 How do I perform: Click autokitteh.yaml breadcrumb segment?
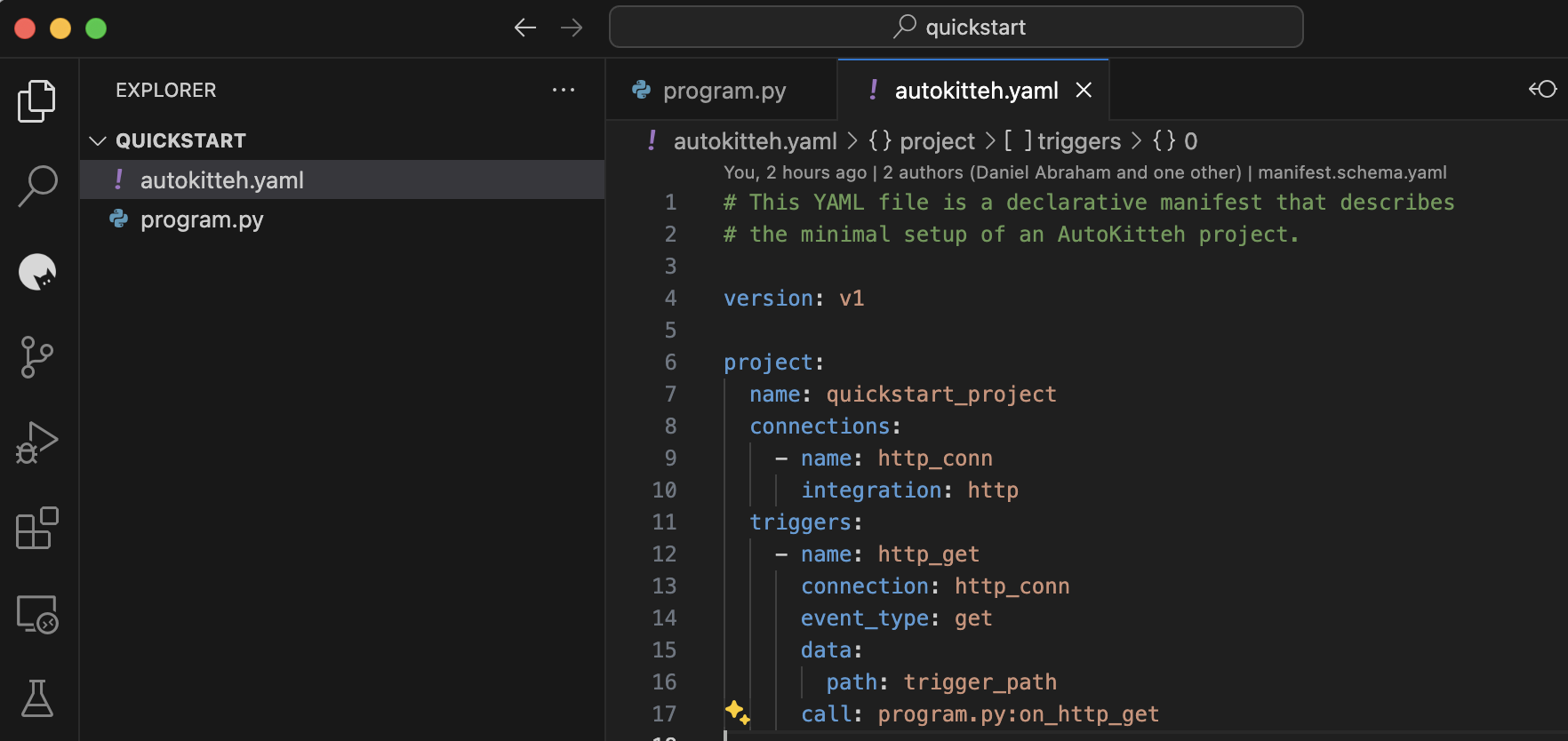(x=755, y=141)
